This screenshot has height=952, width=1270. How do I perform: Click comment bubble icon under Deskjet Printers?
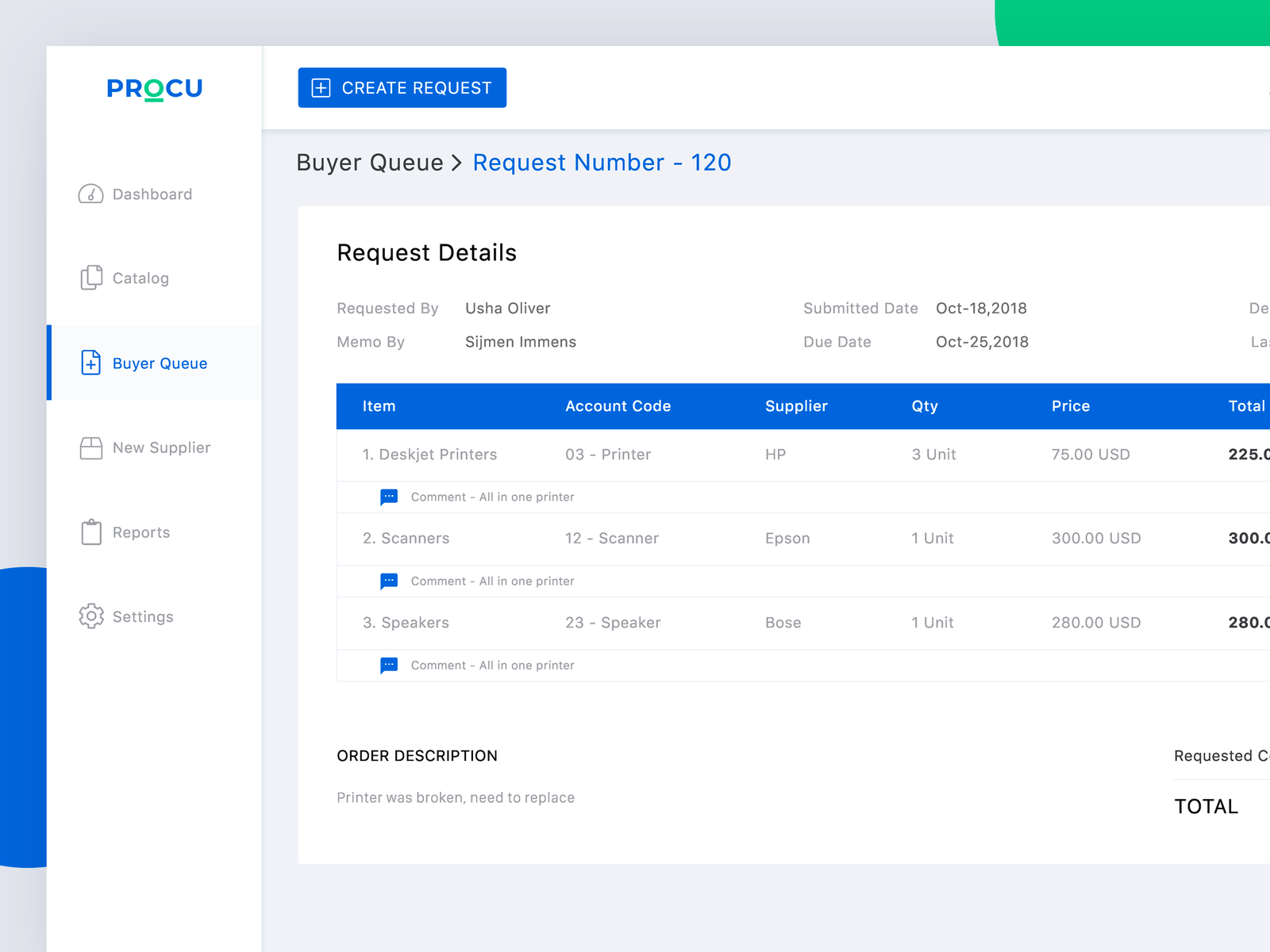389,497
